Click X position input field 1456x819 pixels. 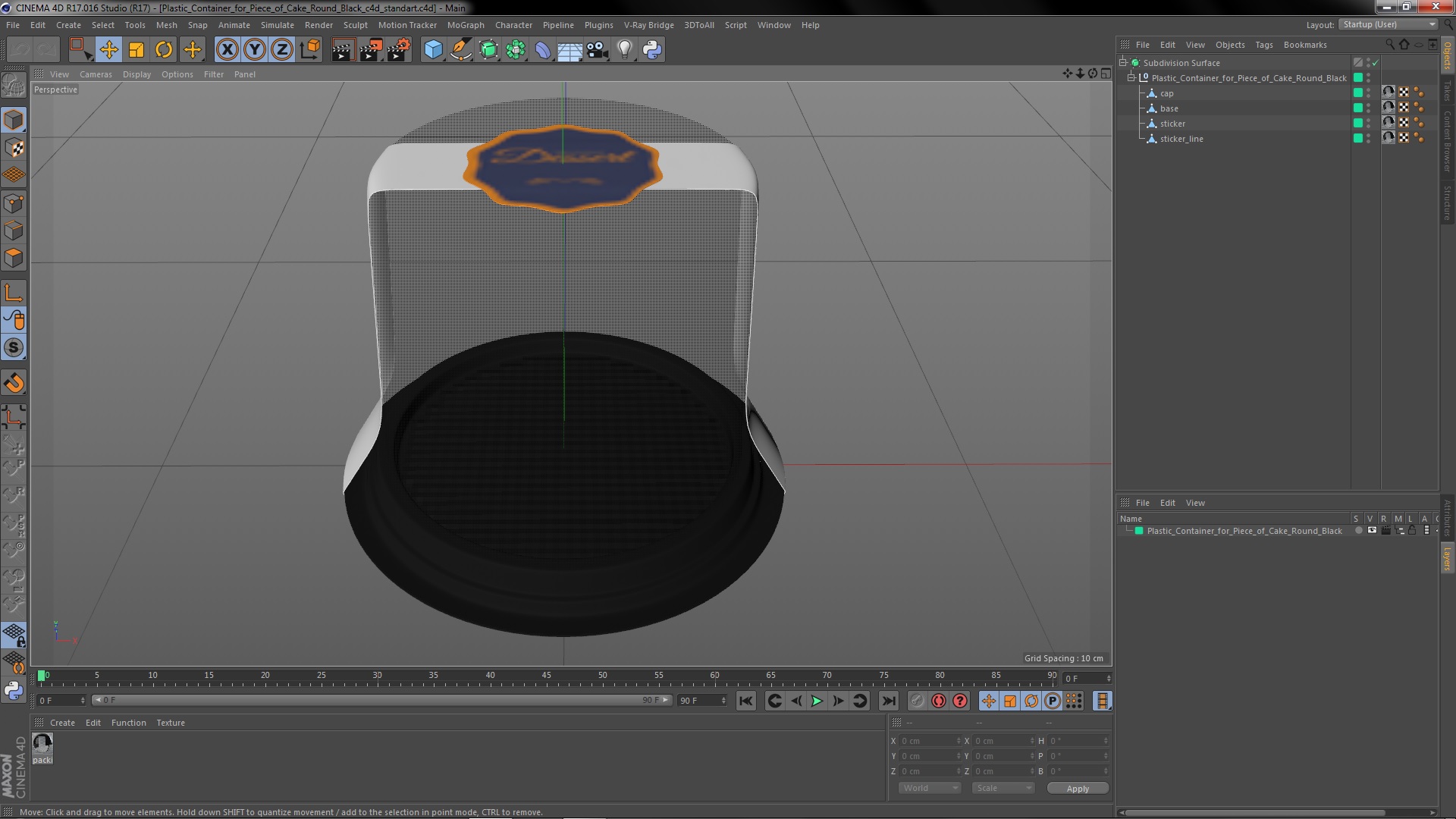930,741
